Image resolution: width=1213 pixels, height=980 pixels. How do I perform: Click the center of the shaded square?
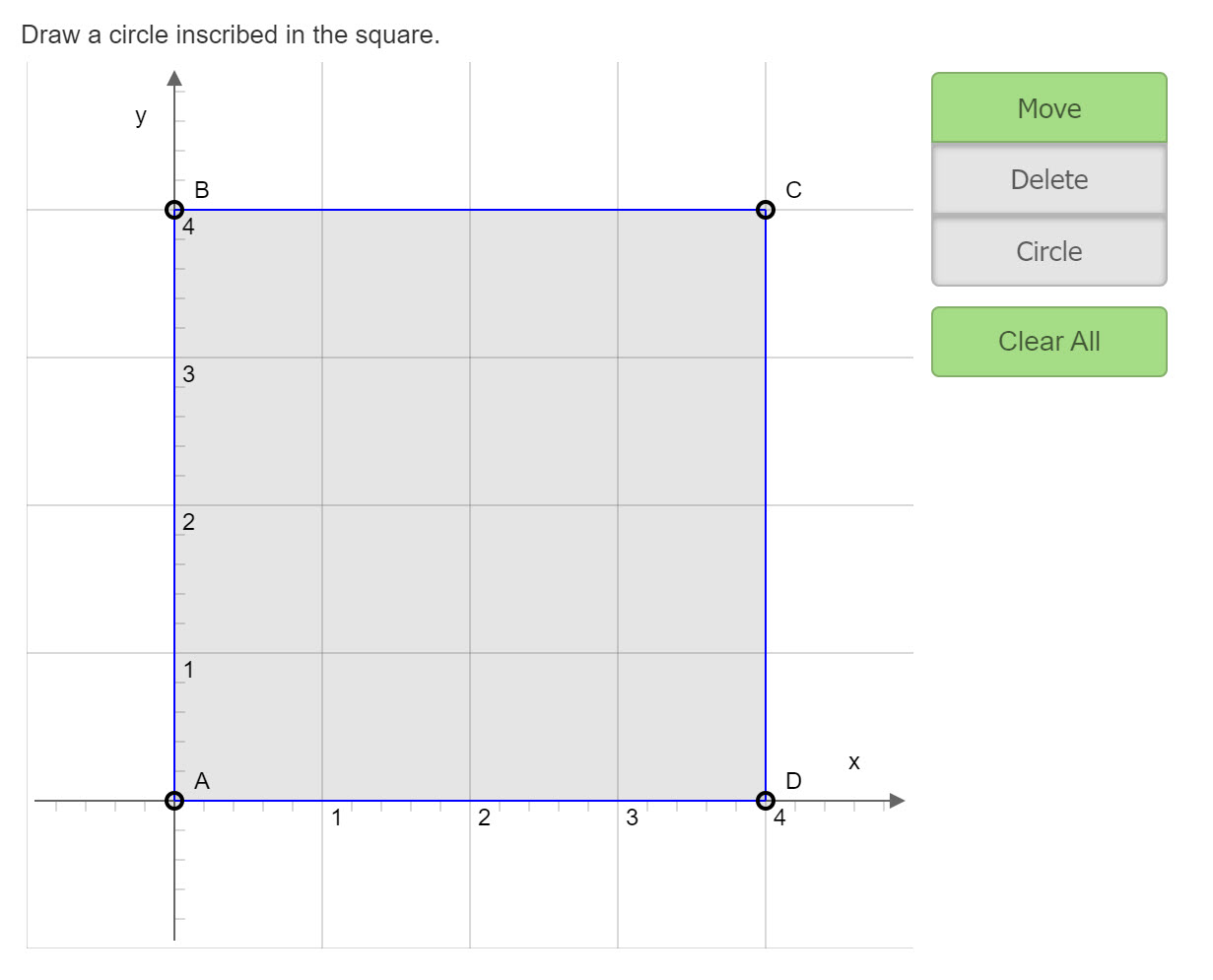point(470,503)
